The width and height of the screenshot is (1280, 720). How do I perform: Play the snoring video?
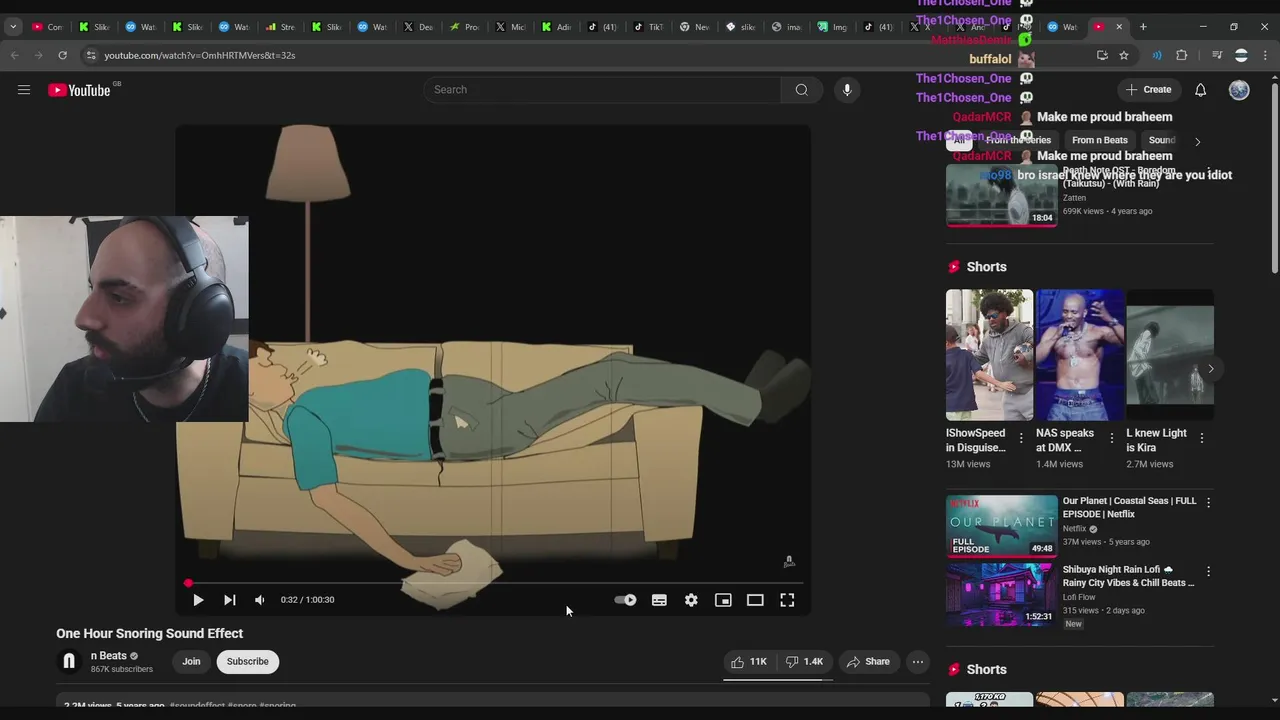pos(198,600)
